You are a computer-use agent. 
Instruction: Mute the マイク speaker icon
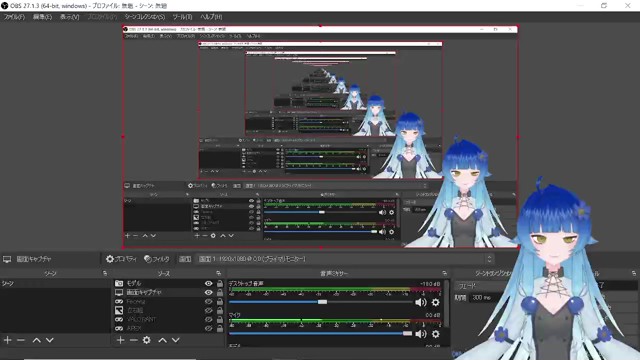[420, 334]
